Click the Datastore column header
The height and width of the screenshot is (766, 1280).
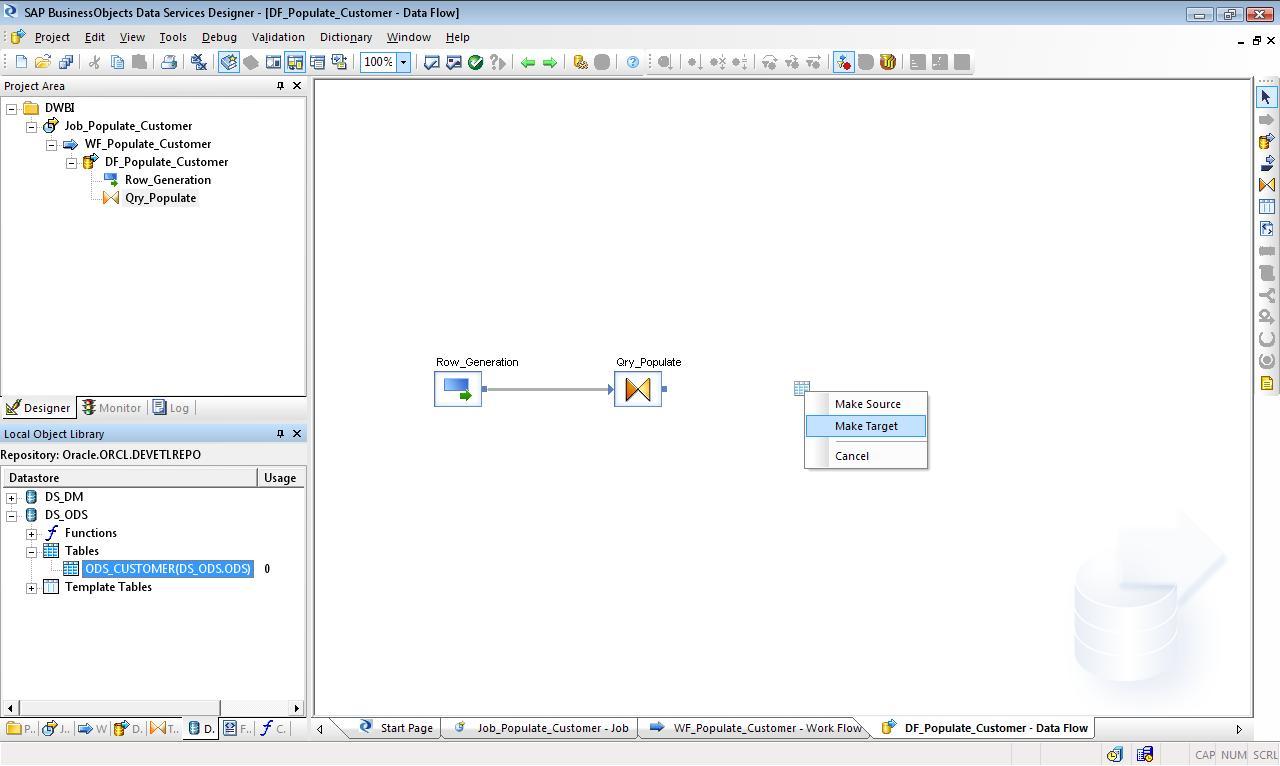(x=129, y=478)
